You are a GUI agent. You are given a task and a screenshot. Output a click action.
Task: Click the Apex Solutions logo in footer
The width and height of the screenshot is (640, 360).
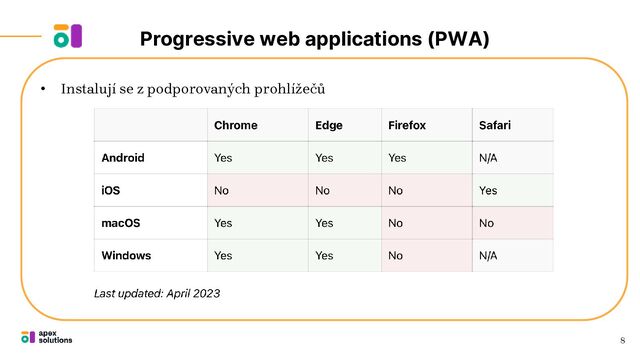coord(47,337)
